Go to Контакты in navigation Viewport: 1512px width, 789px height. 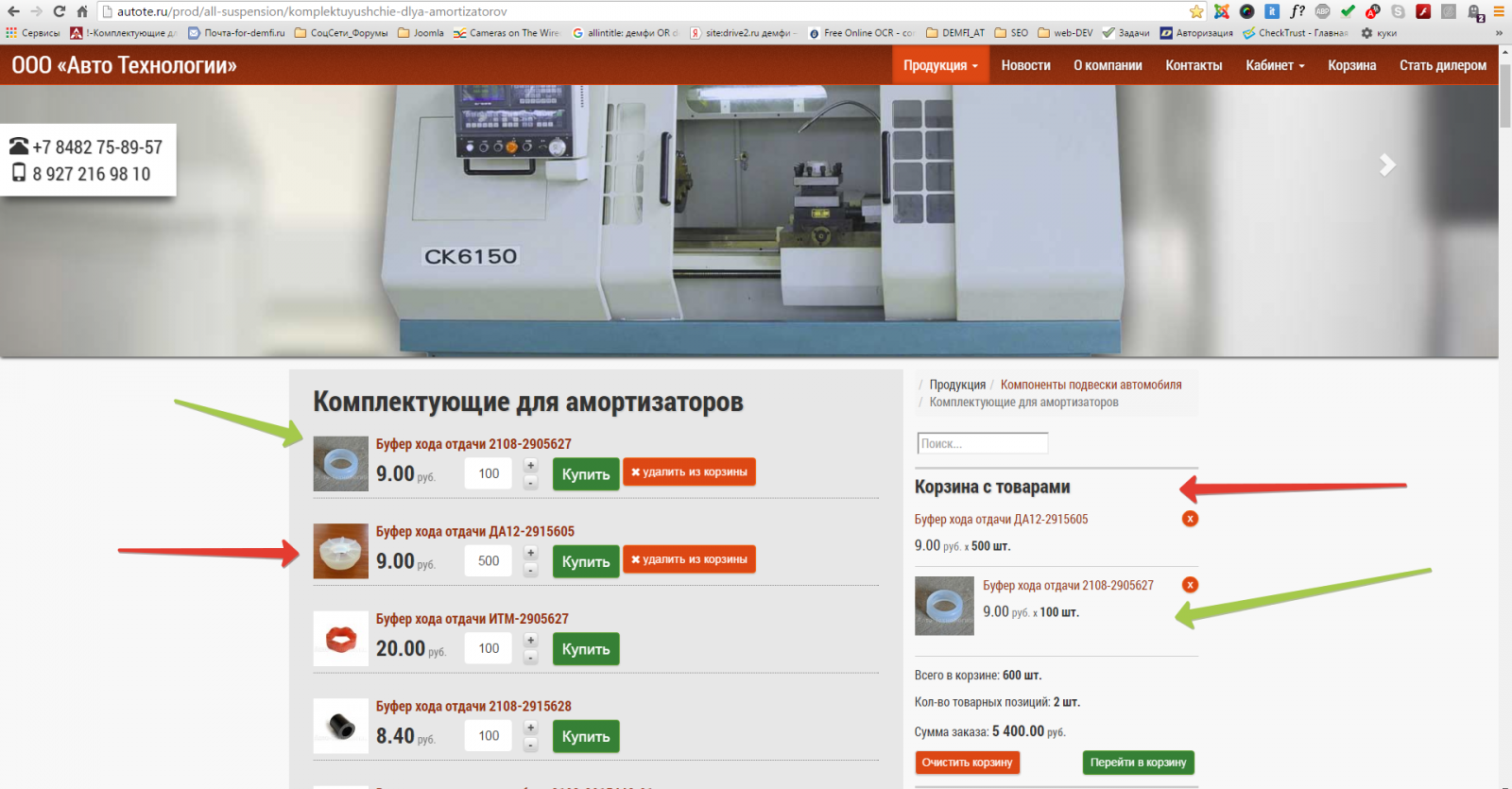coord(1194,65)
